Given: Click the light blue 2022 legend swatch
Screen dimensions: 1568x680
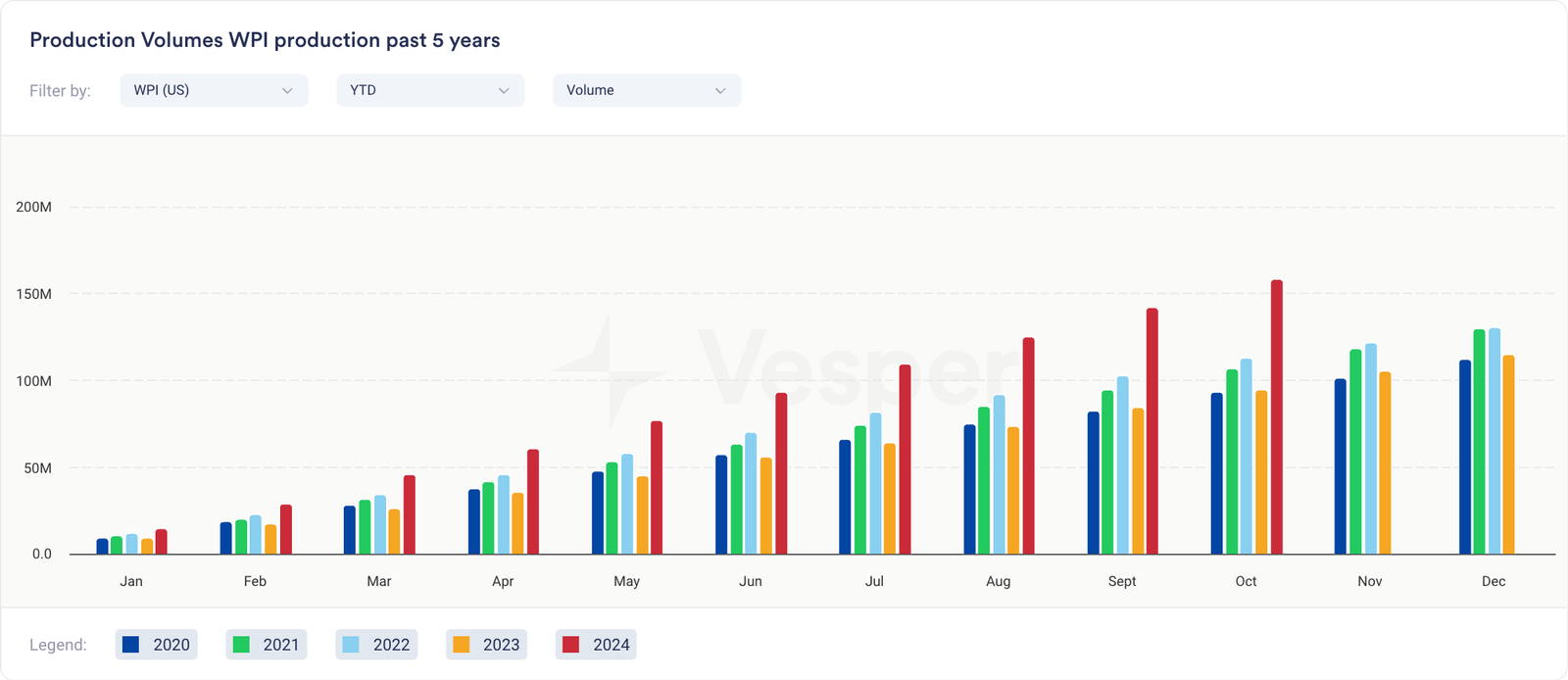Looking at the screenshot, I should coord(351,645).
